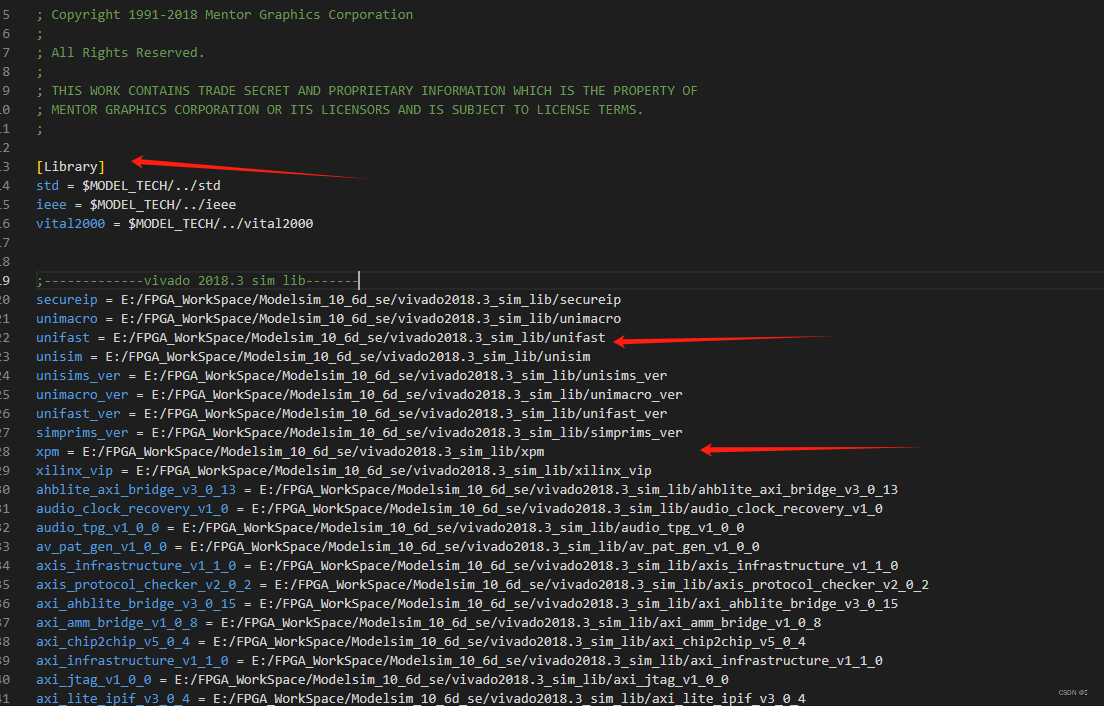This screenshot has height=706, width=1104.
Task: Click the 'axi_ahblite_bridge_v3_0_15' key
Action: pos(136,604)
